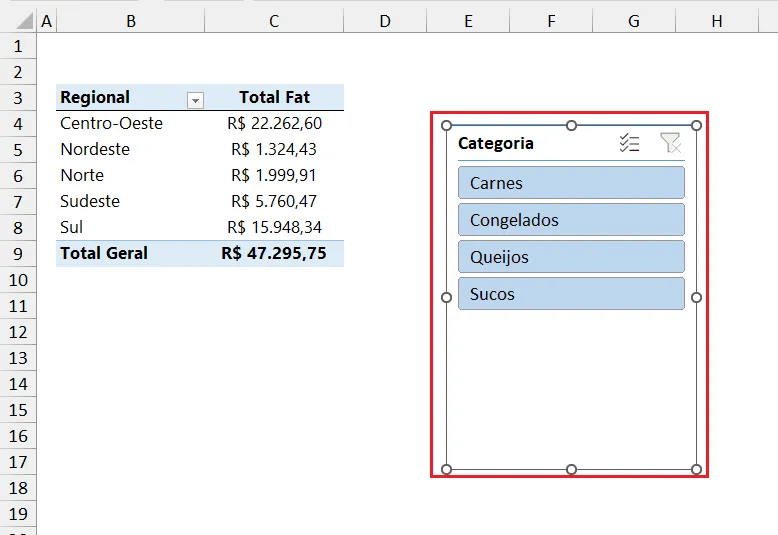Select row 12 header

[x=18, y=332]
